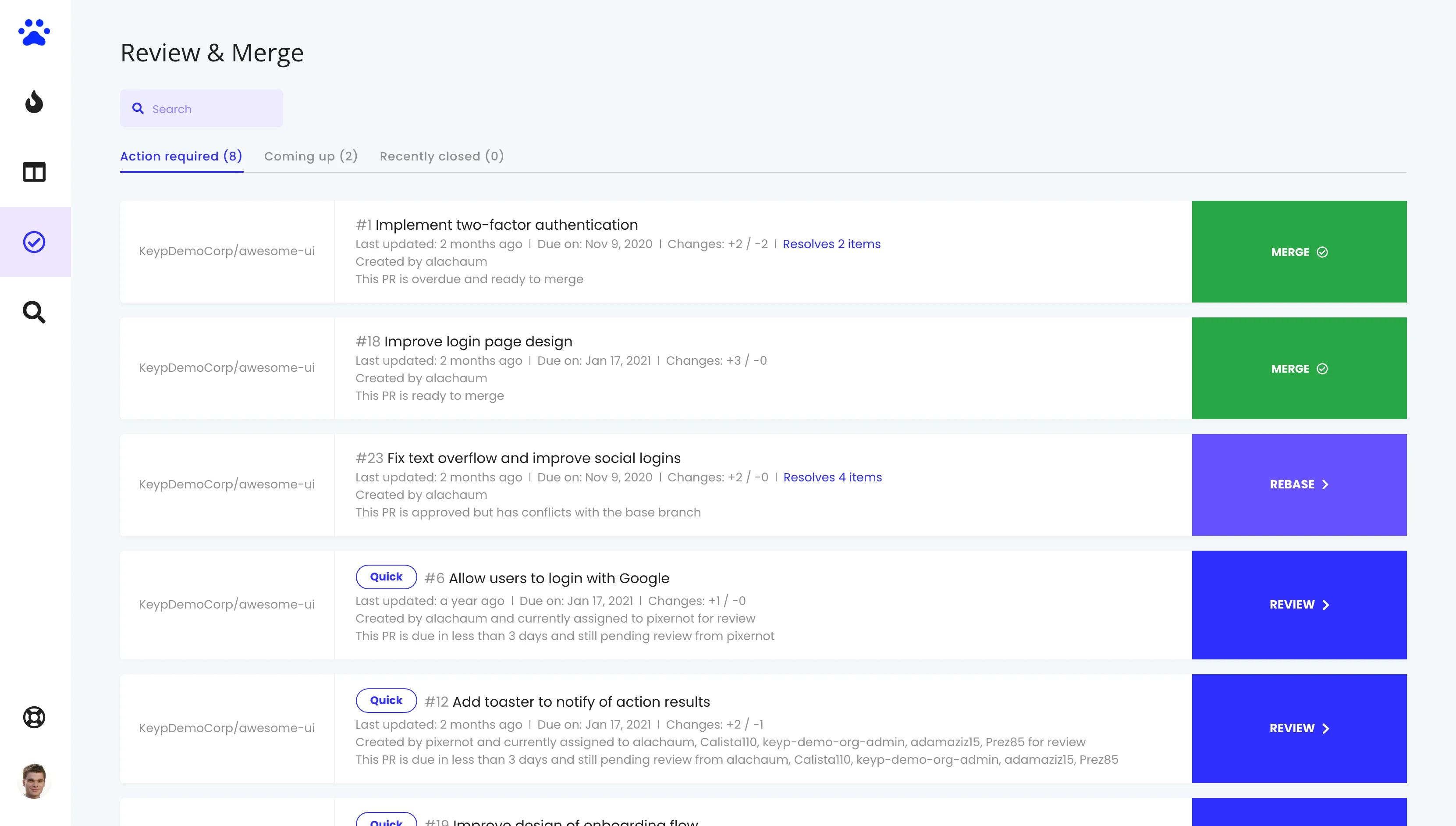The height and width of the screenshot is (826, 1456).
Task: Select the Action required tab
Action: [x=181, y=156]
